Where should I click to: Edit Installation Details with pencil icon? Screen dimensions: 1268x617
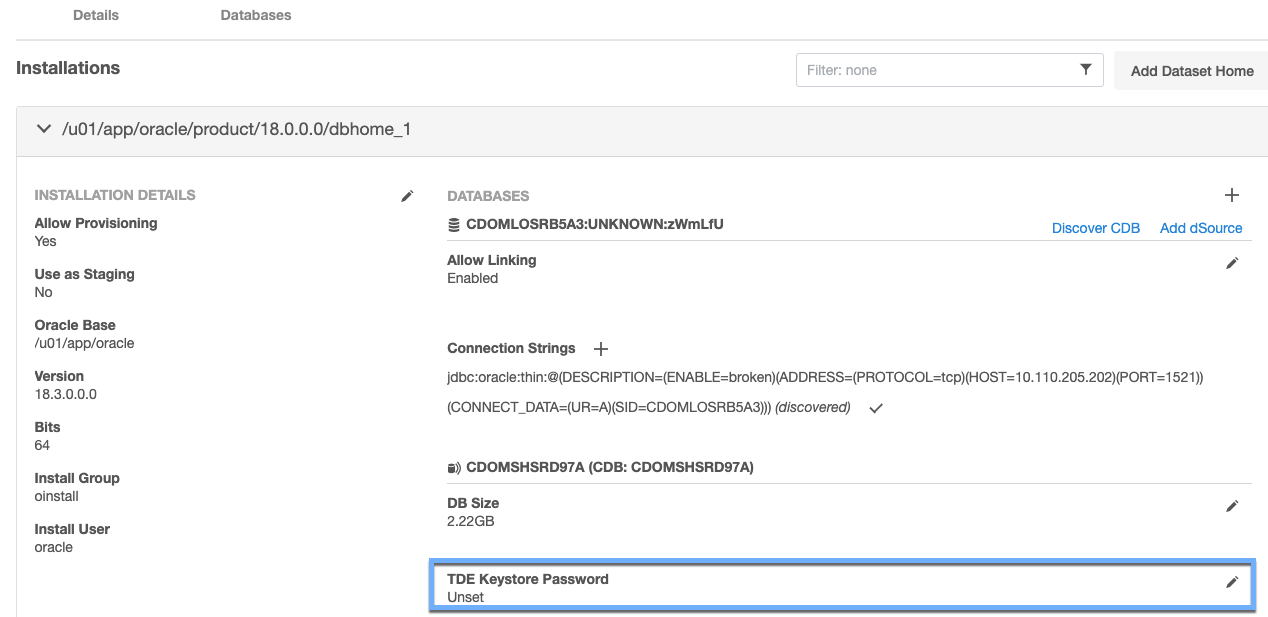tap(407, 196)
